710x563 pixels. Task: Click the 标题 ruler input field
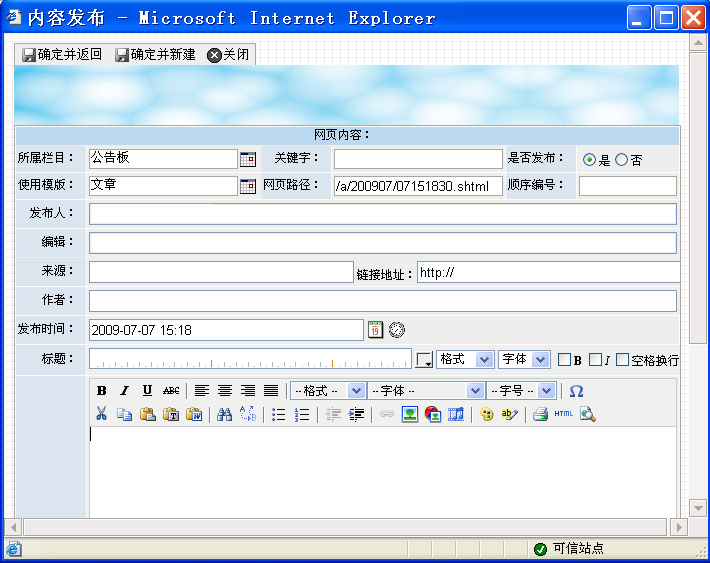(250, 359)
